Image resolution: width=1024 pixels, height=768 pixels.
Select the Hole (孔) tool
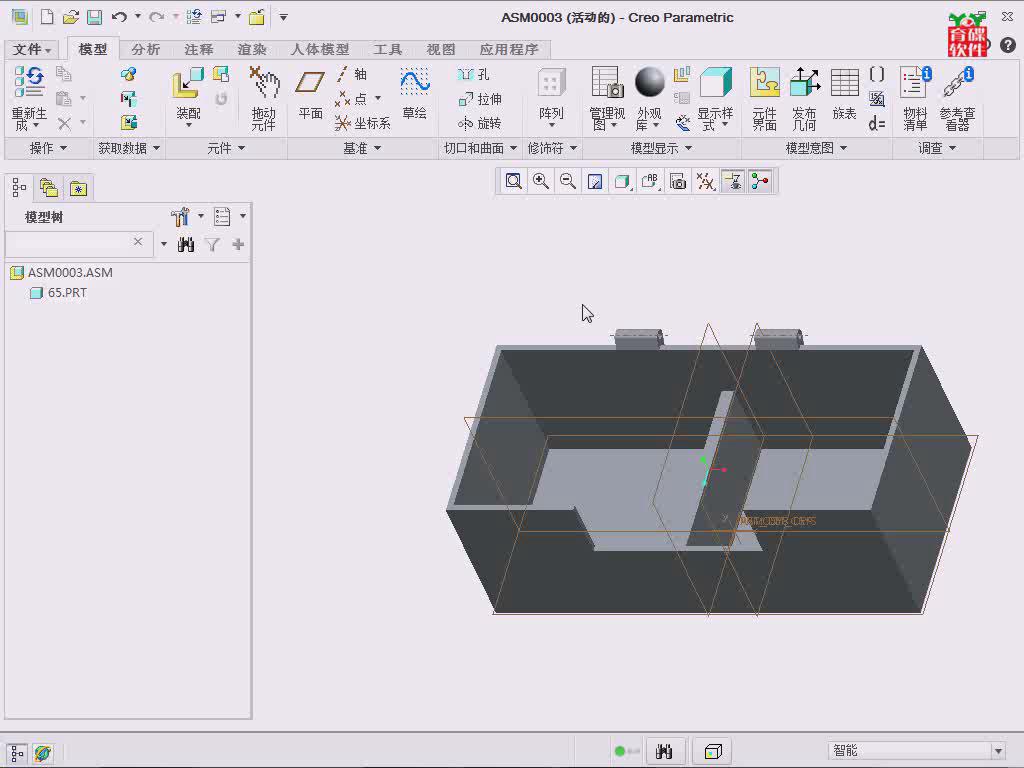click(x=473, y=74)
